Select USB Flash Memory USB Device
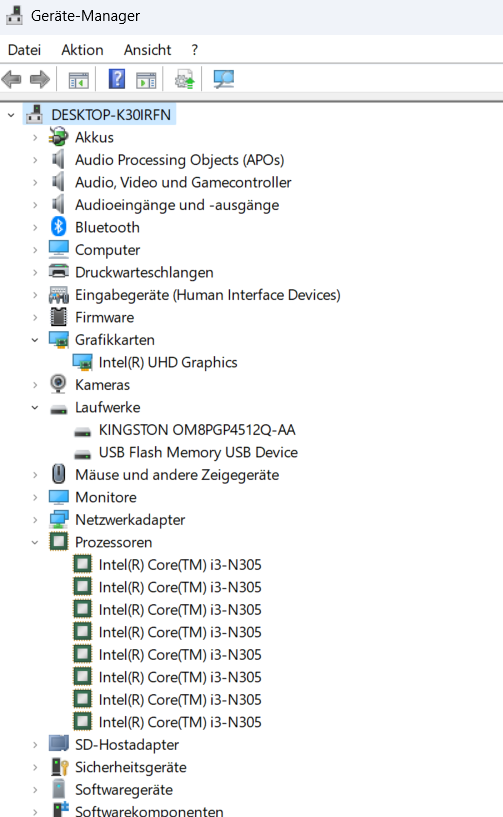 [198, 452]
